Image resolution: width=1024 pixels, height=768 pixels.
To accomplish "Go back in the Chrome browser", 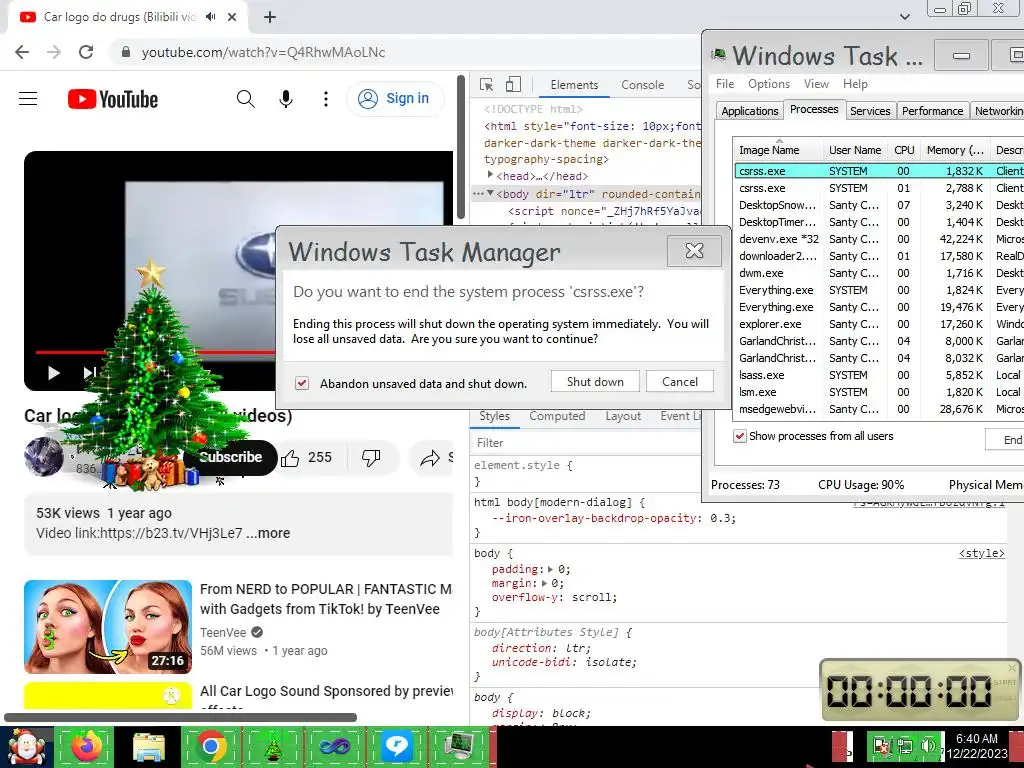I will [x=22, y=52].
